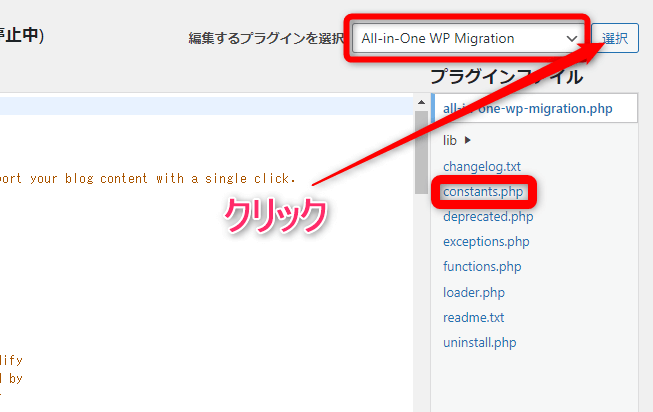Expand the lib folder arrow

click(x=467, y=140)
